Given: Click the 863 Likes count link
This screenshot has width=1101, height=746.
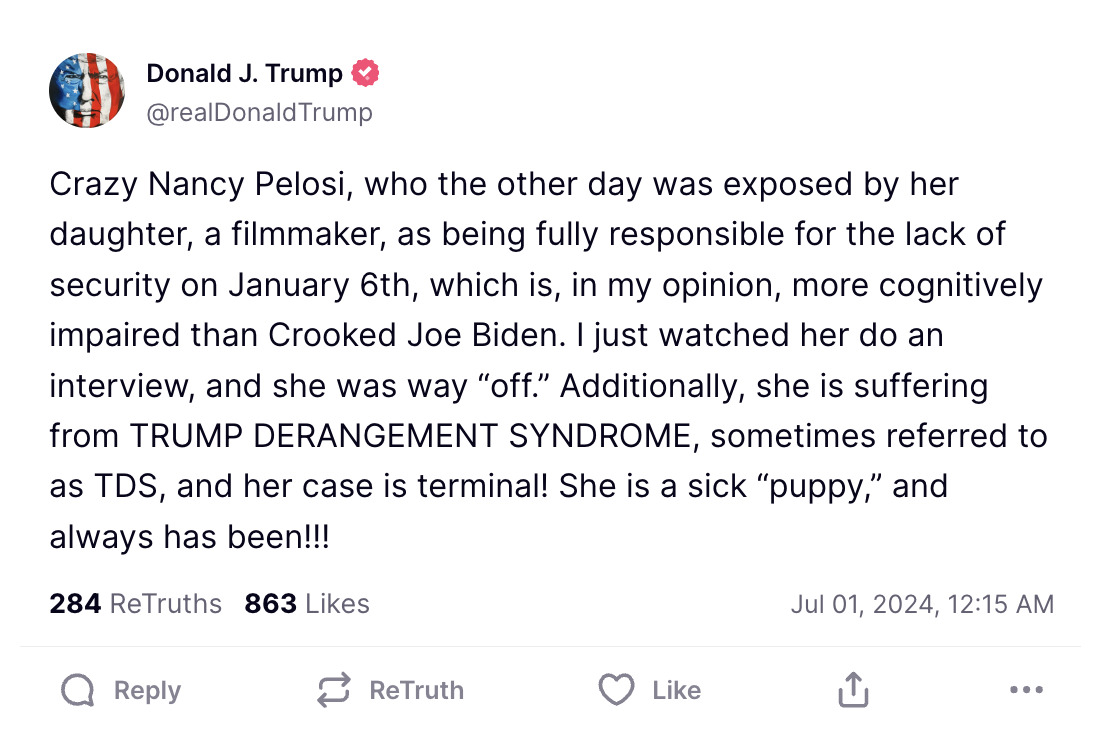Looking at the screenshot, I should 305,603.
